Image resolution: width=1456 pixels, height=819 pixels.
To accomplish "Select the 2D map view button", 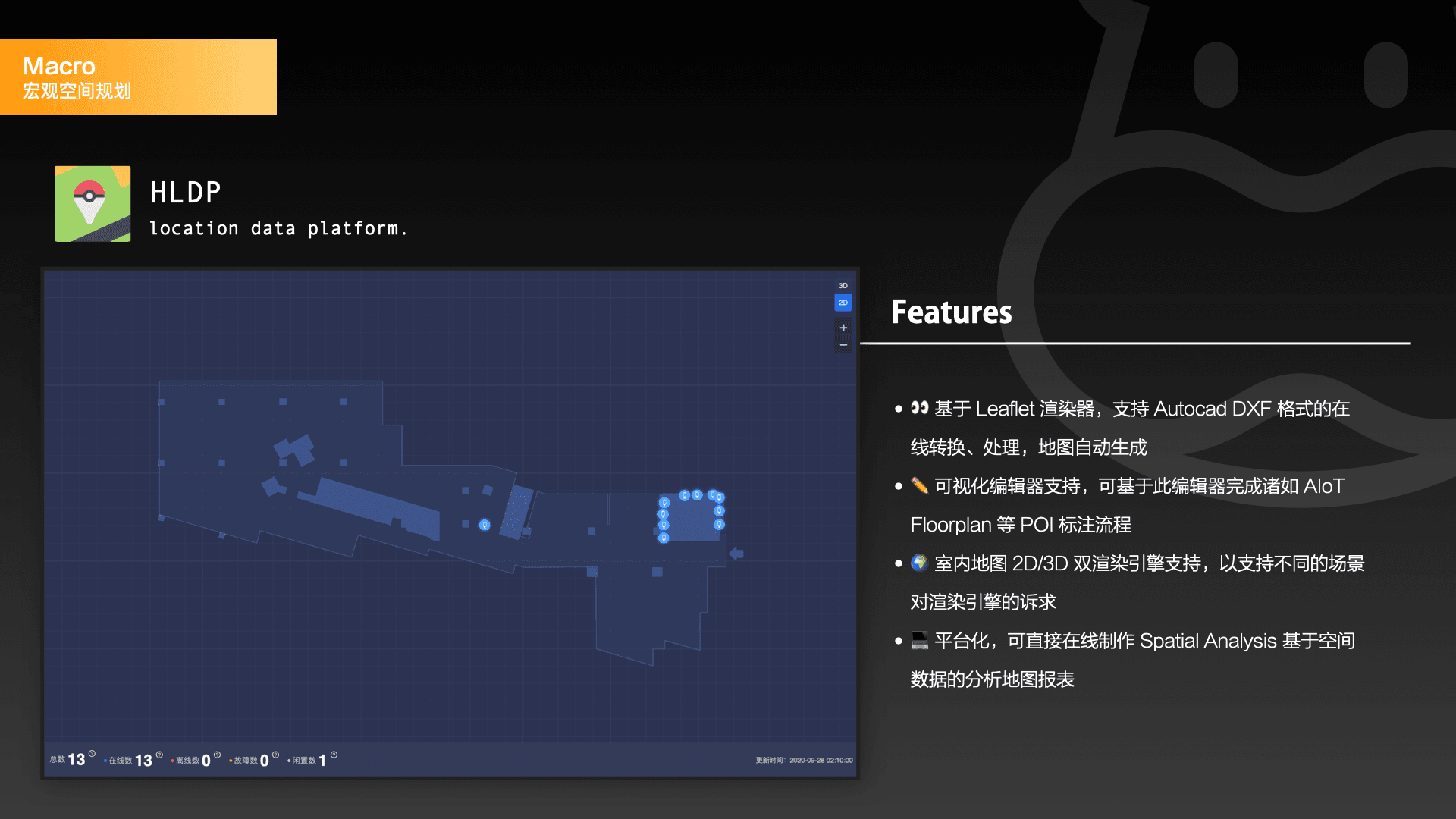I will 843,303.
